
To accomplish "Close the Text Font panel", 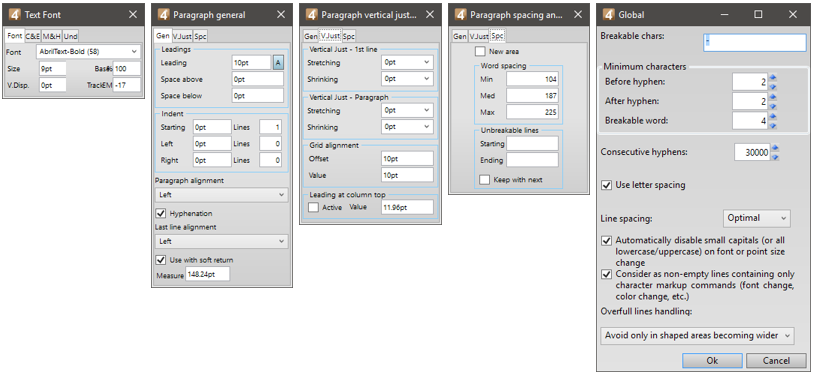I will pyautogui.click(x=133, y=15).
